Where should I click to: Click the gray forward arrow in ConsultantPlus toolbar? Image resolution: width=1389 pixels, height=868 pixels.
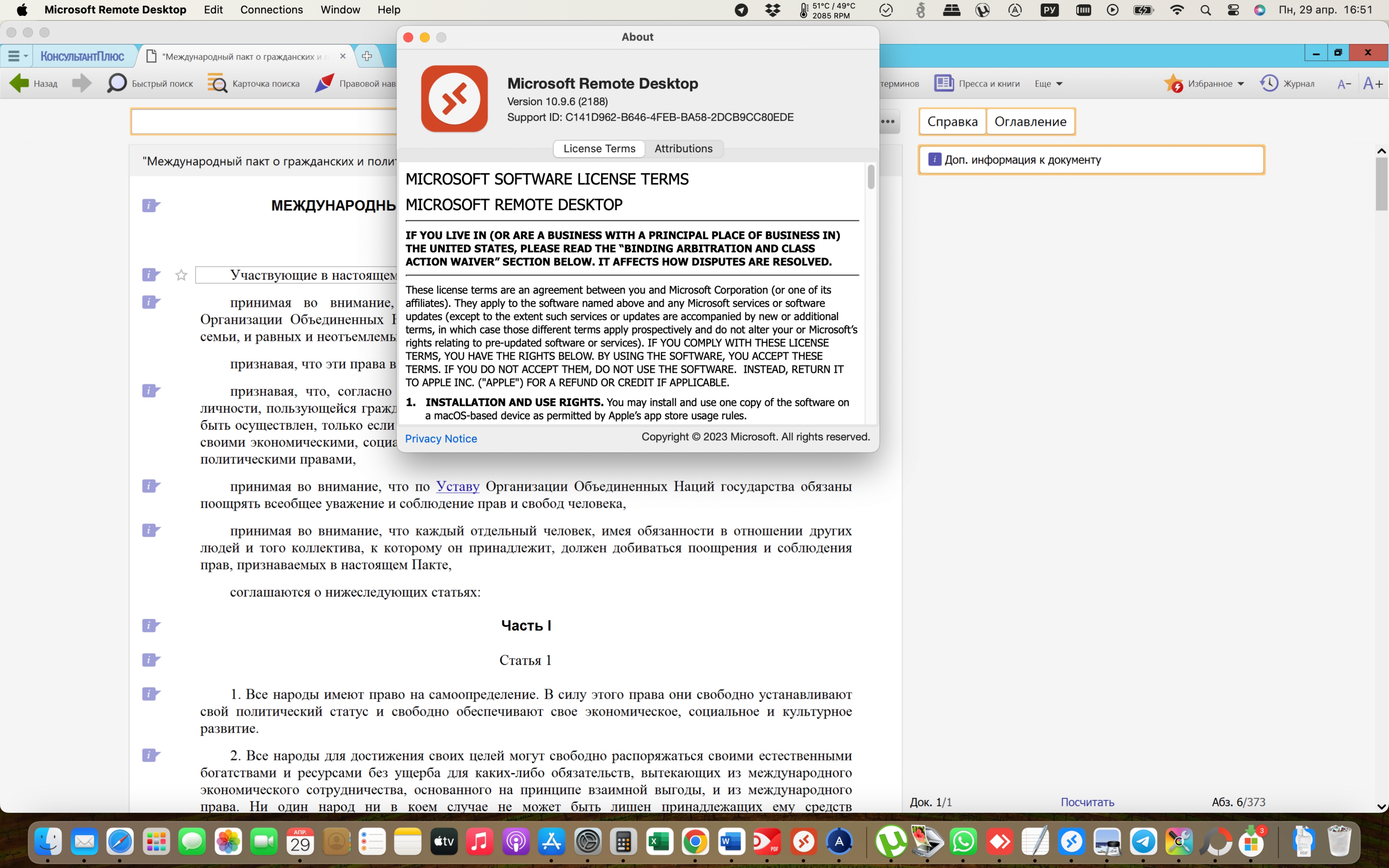click(x=81, y=83)
